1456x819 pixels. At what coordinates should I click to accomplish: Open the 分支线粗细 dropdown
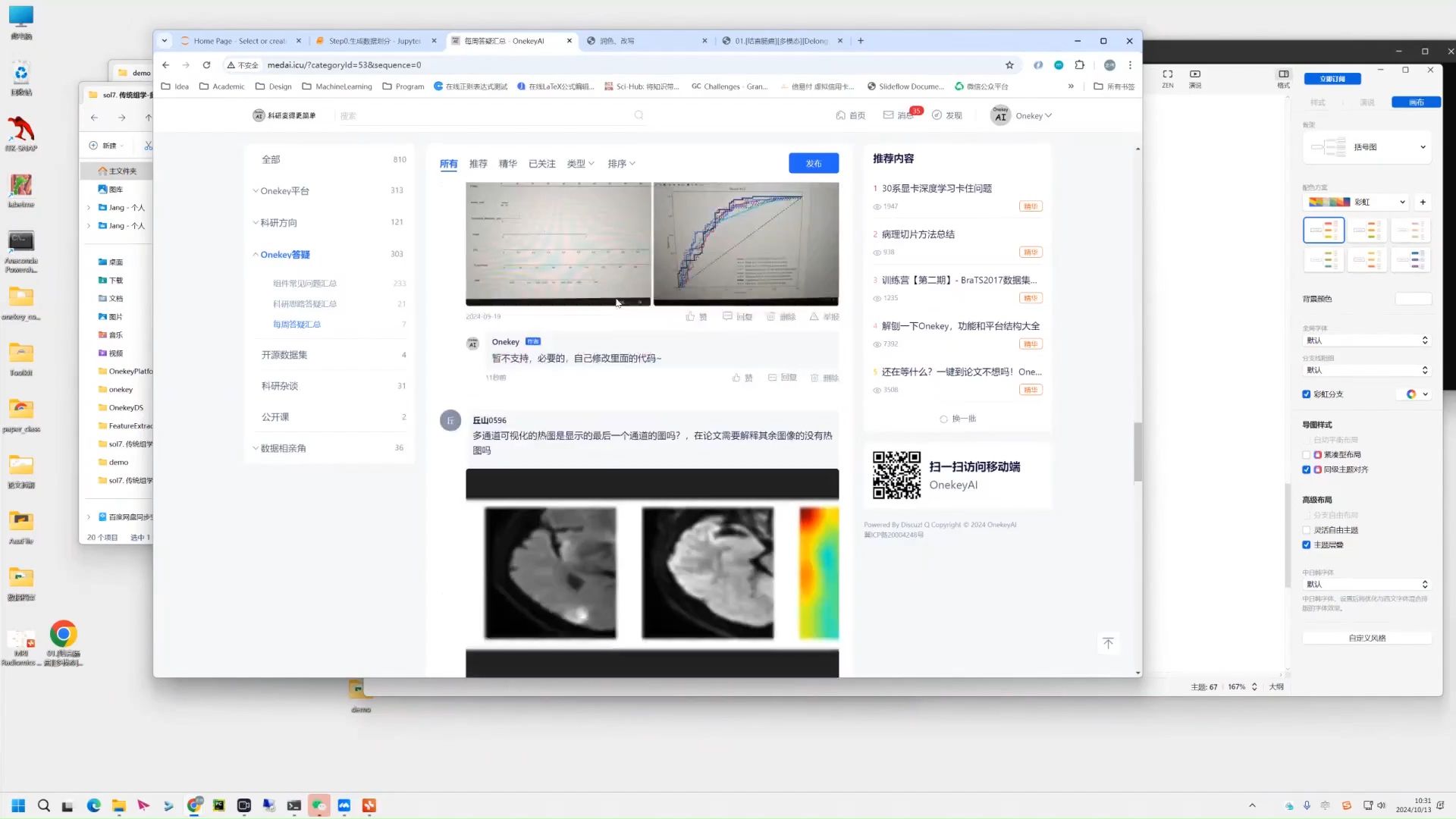pyautogui.click(x=1367, y=370)
